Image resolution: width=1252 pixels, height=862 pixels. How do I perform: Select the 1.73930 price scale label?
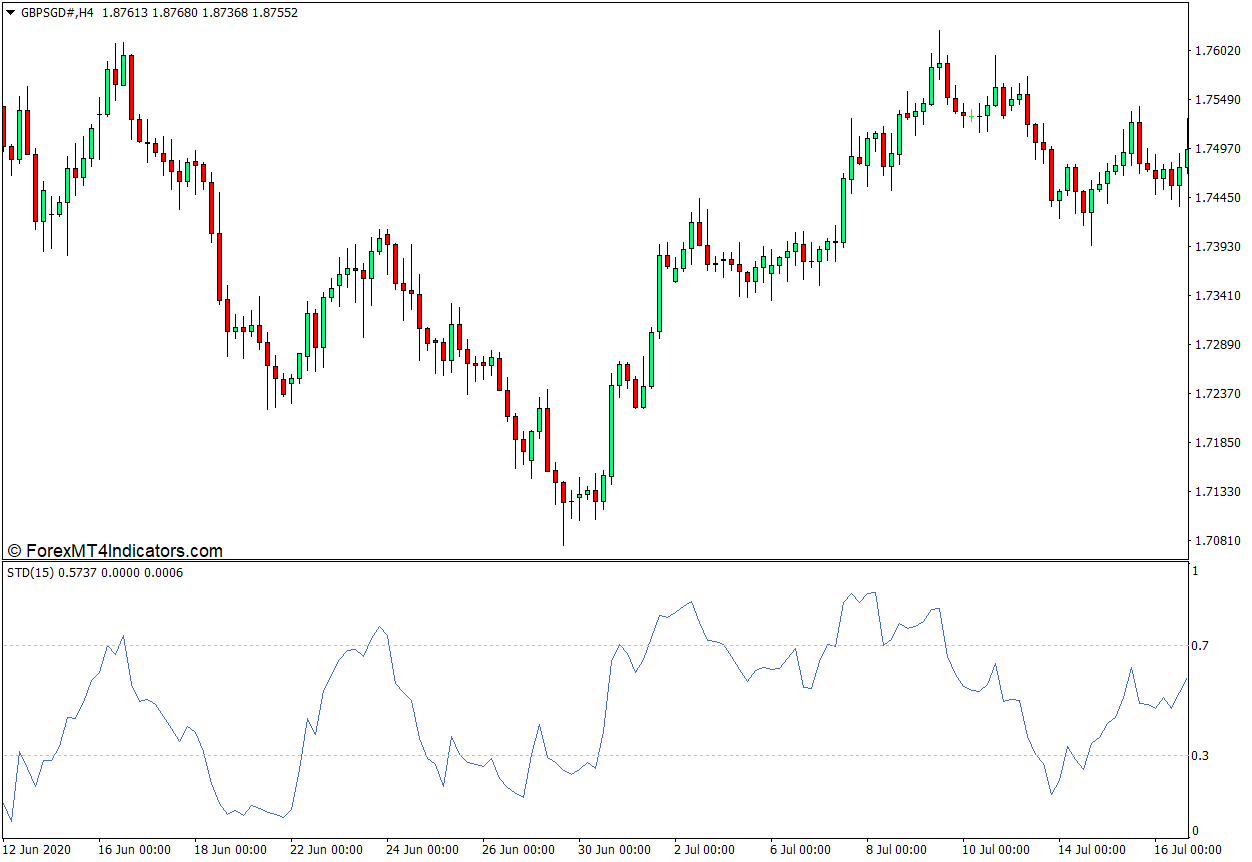coord(1216,247)
